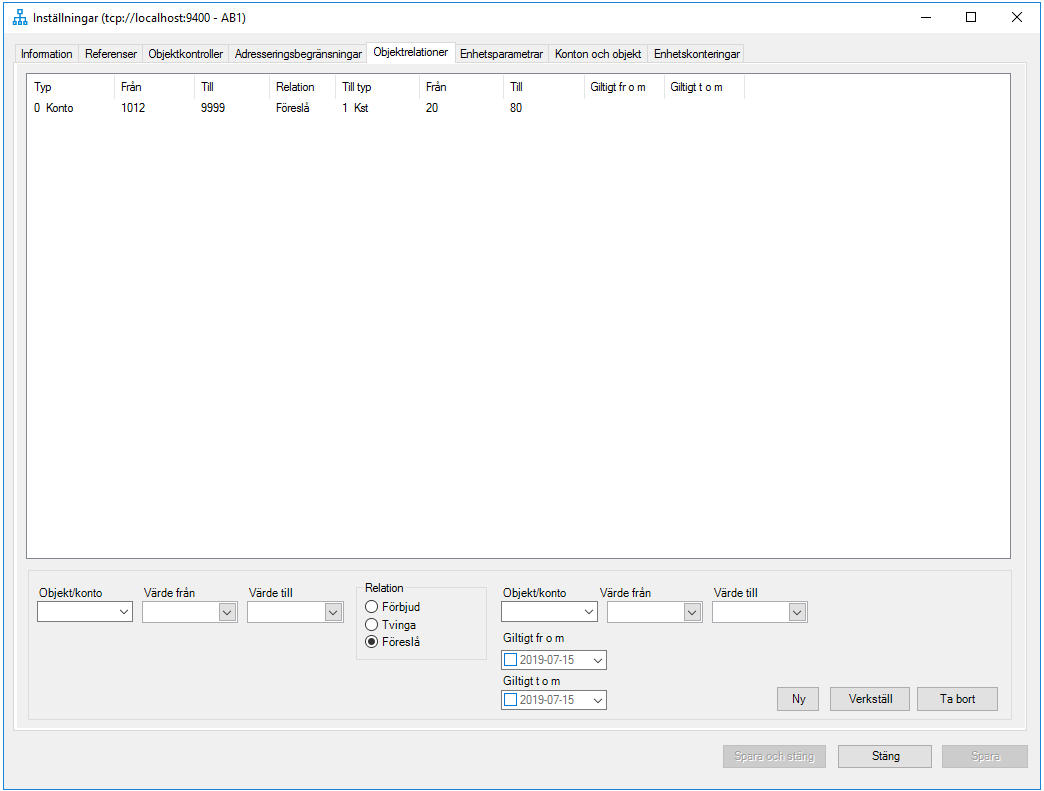1044x791 pixels.
Task: Click the application icon in the title bar
Action: tap(19, 16)
